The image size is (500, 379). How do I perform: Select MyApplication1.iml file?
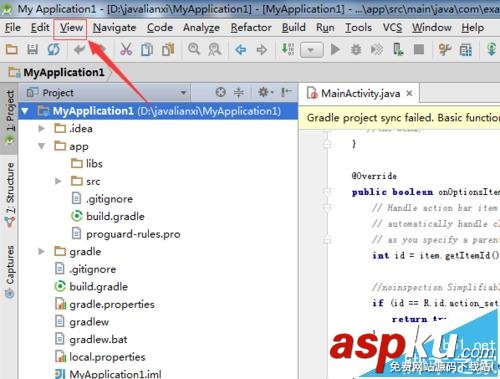(x=108, y=374)
